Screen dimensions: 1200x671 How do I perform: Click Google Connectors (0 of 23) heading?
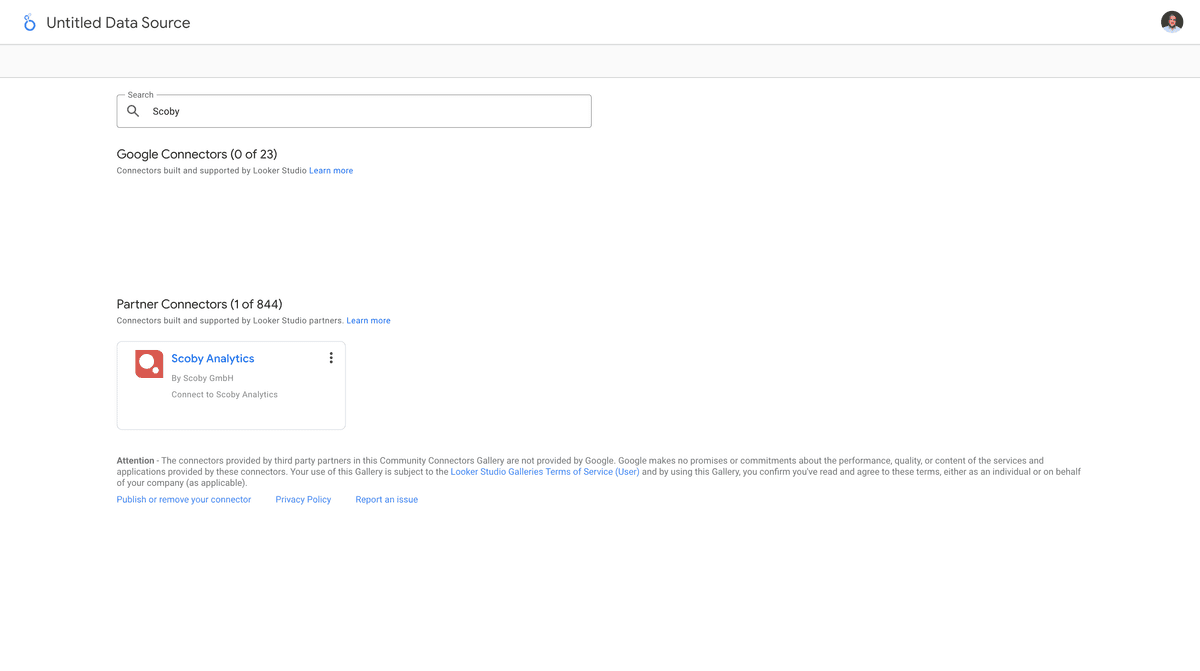[197, 154]
